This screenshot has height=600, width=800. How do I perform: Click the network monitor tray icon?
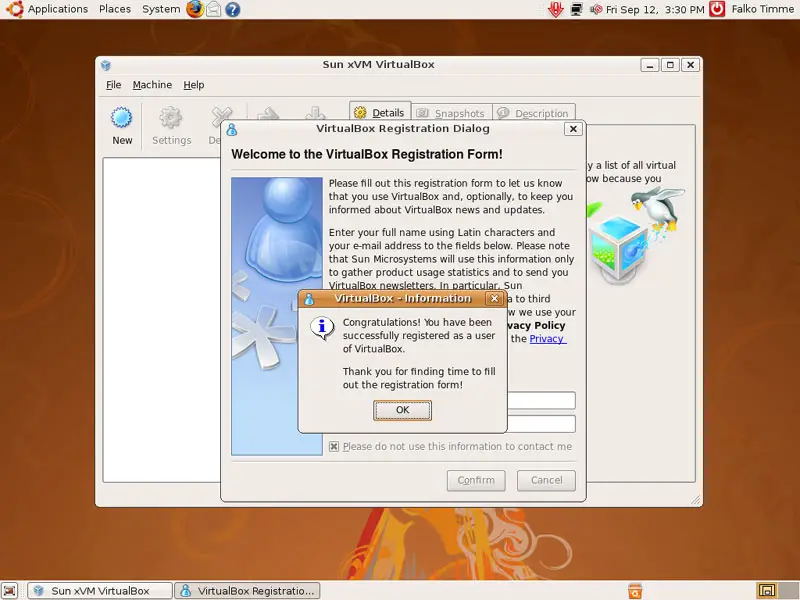[577, 9]
